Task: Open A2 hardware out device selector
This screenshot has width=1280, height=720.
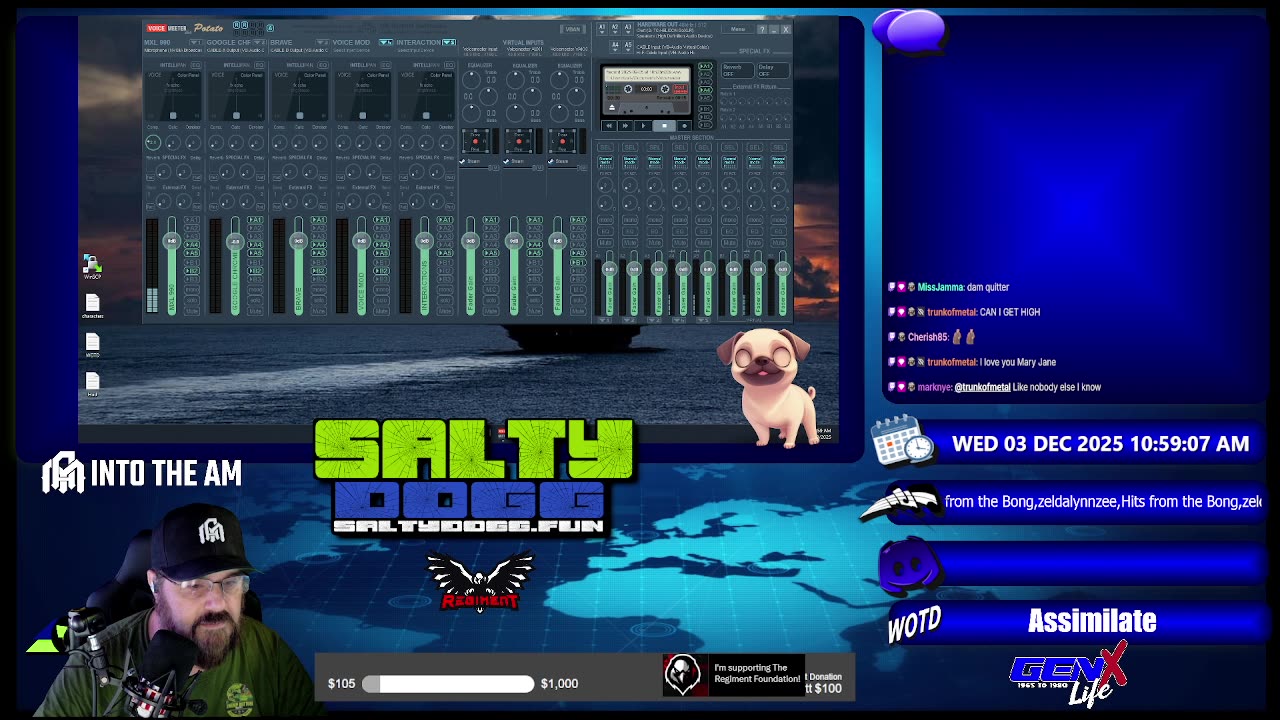Action: pos(615,29)
